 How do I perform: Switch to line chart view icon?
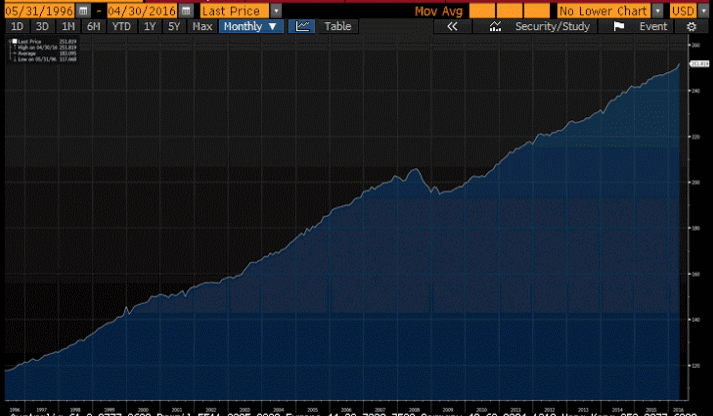pos(301,26)
